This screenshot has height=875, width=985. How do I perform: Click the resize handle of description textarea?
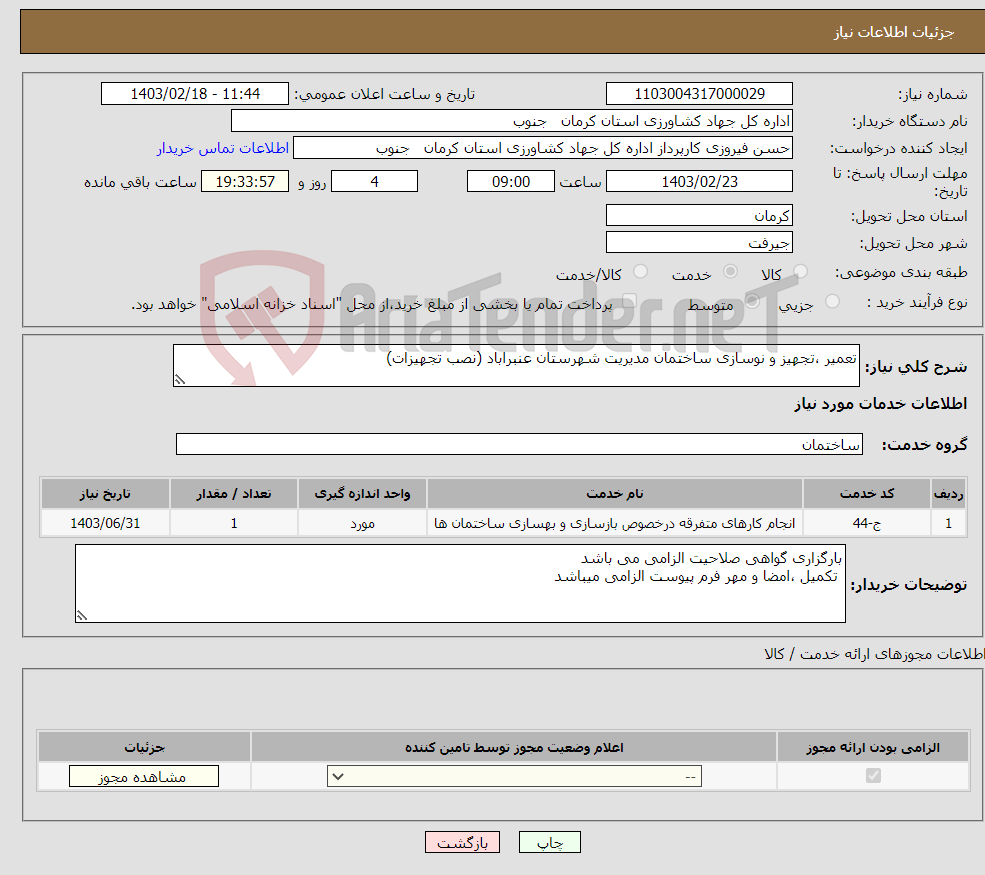click(180, 379)
